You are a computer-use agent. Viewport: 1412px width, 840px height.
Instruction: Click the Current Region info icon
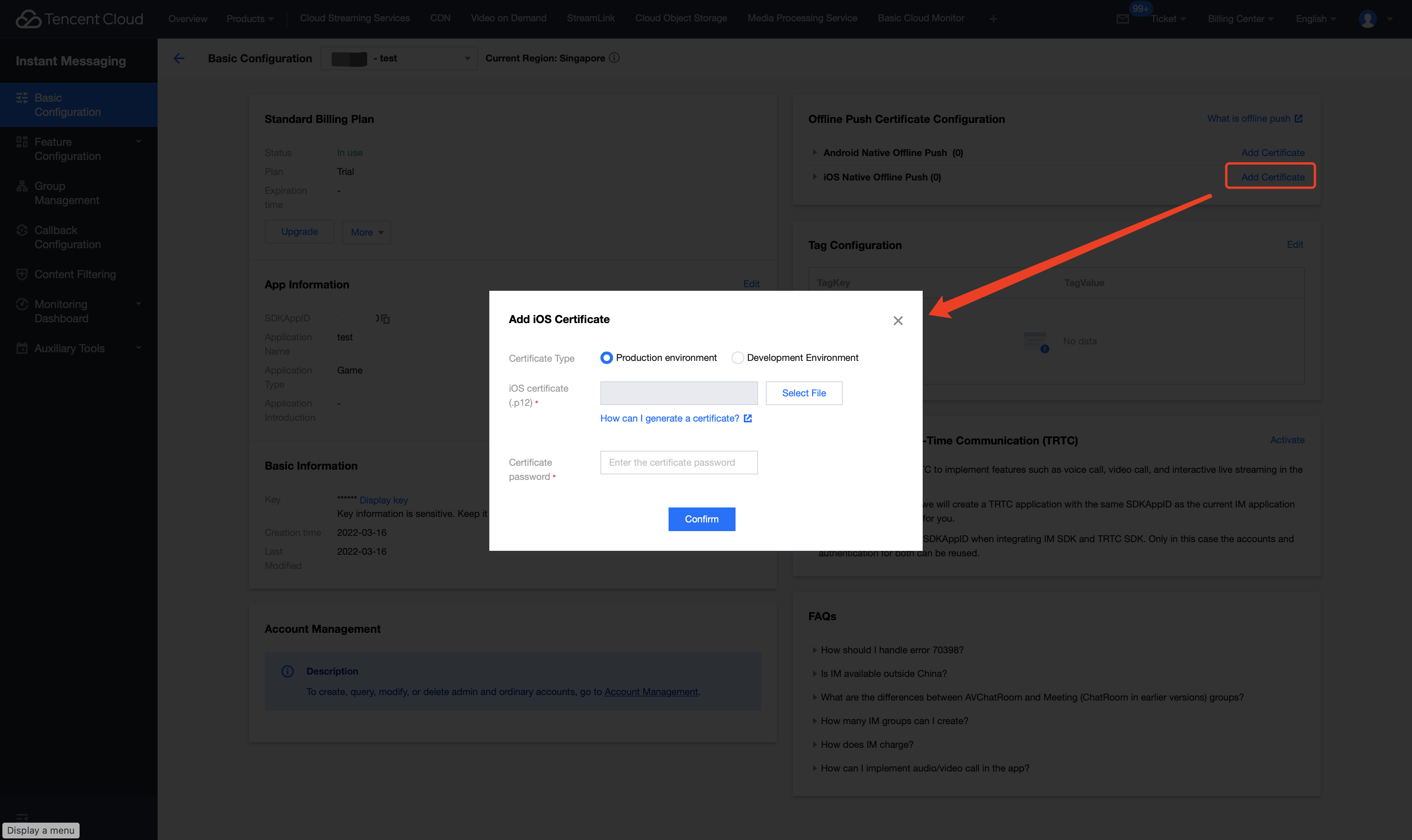point(614,58)
